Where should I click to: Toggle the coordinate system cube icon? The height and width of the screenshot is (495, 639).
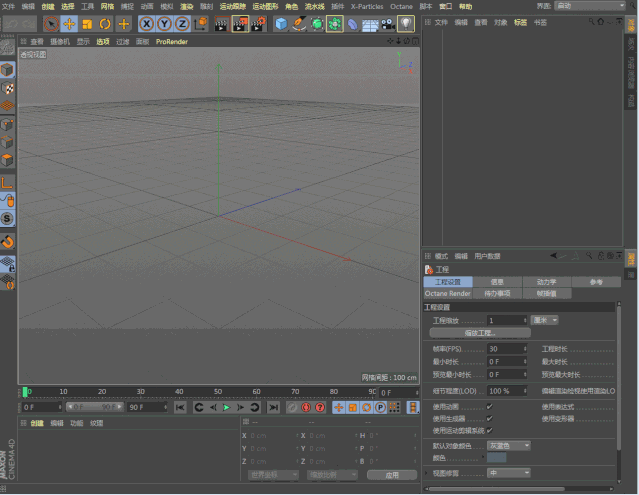click(x=201, y=24)
